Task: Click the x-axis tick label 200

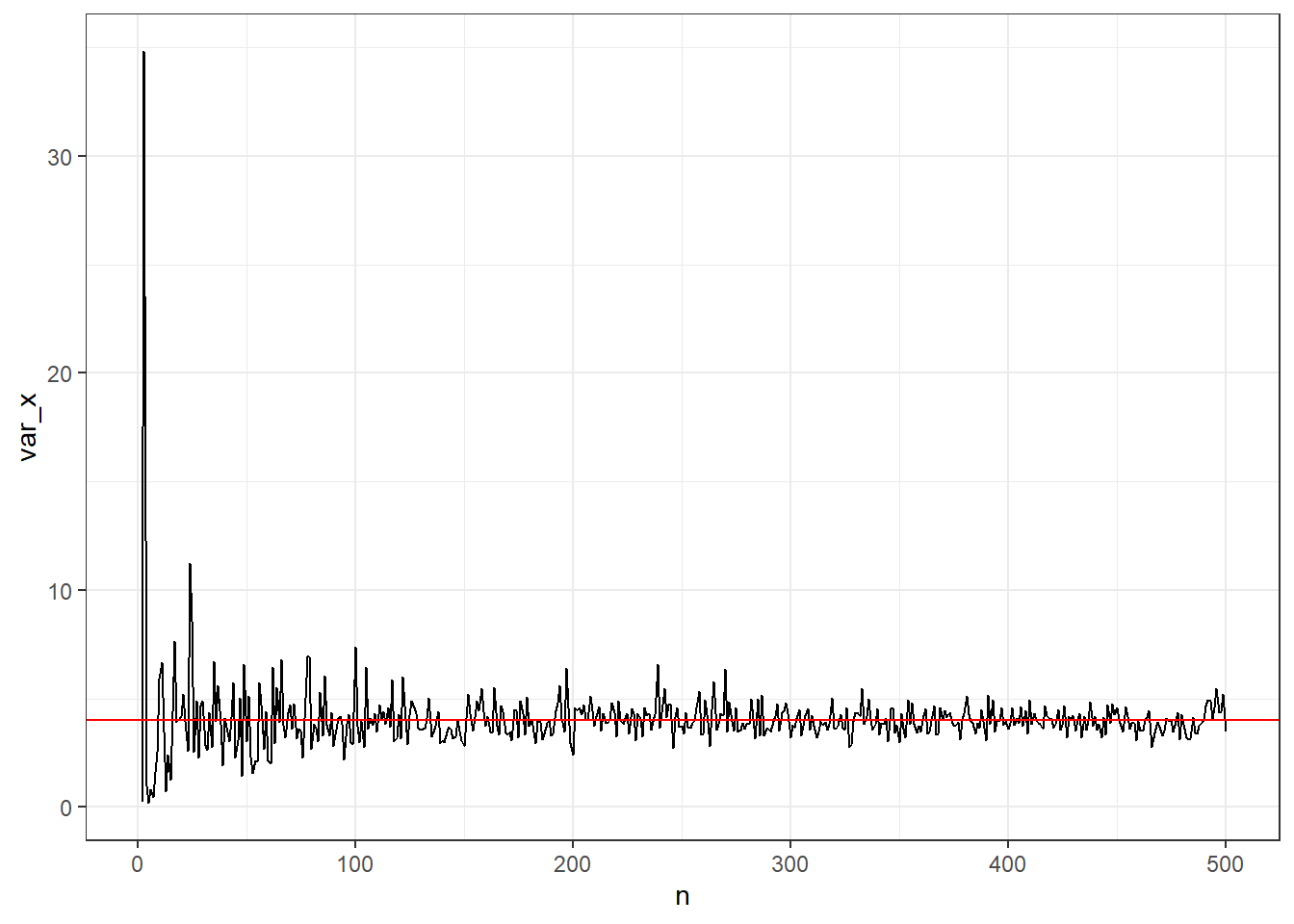Action: [572, 864]
